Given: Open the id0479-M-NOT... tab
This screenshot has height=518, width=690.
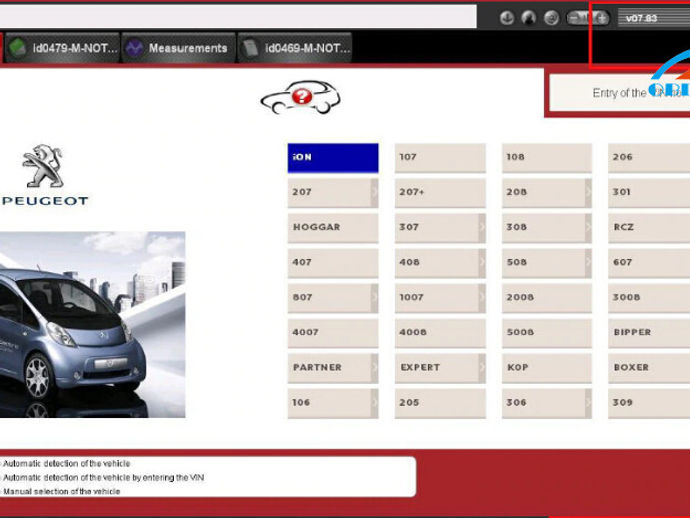Looking at the screenshot, I should pyautogui.click(x=62, y=48).
